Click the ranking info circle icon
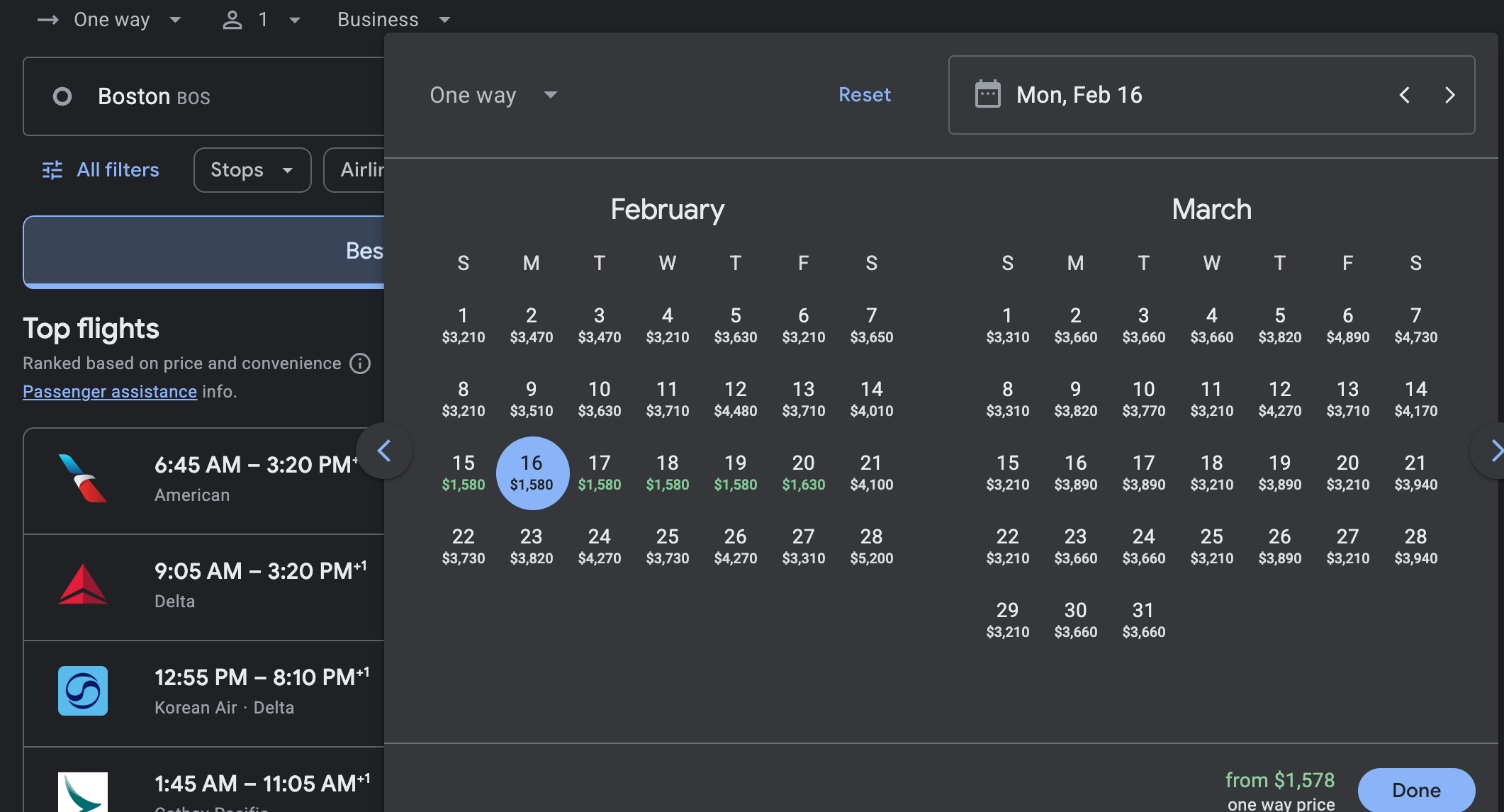The image size is (1504, 812). click(360, 363)
